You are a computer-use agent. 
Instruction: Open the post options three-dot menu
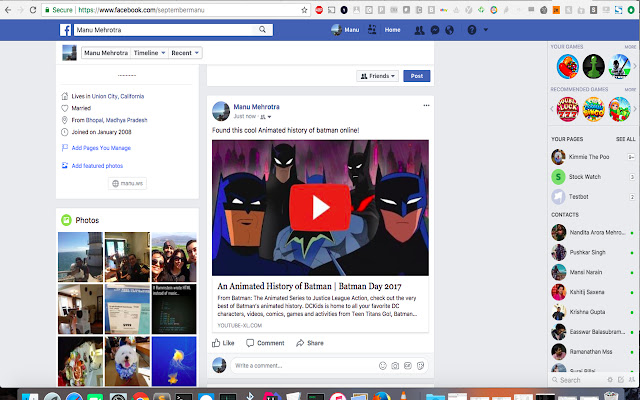(x=426, y=105)
